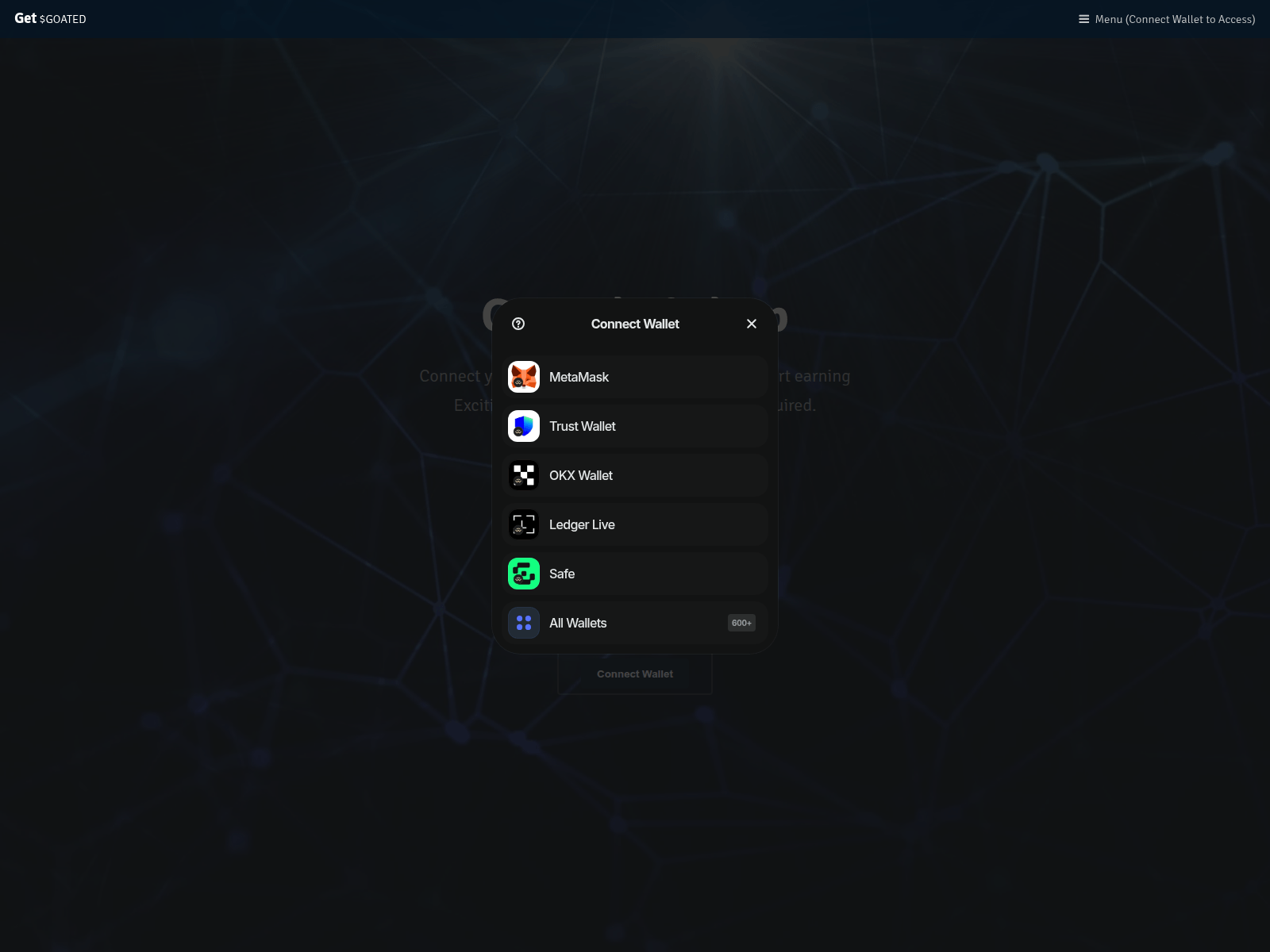Click the Trust Wallet shield icon
Image resolution: width=1270 pixels, height=952 pixels.
coord(524,426)
